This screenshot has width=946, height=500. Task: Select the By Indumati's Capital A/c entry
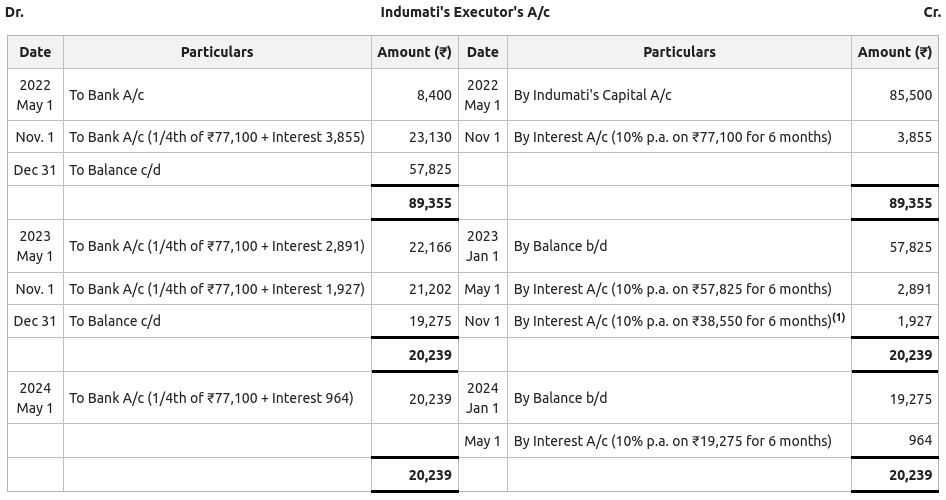[x=592, y=95]
